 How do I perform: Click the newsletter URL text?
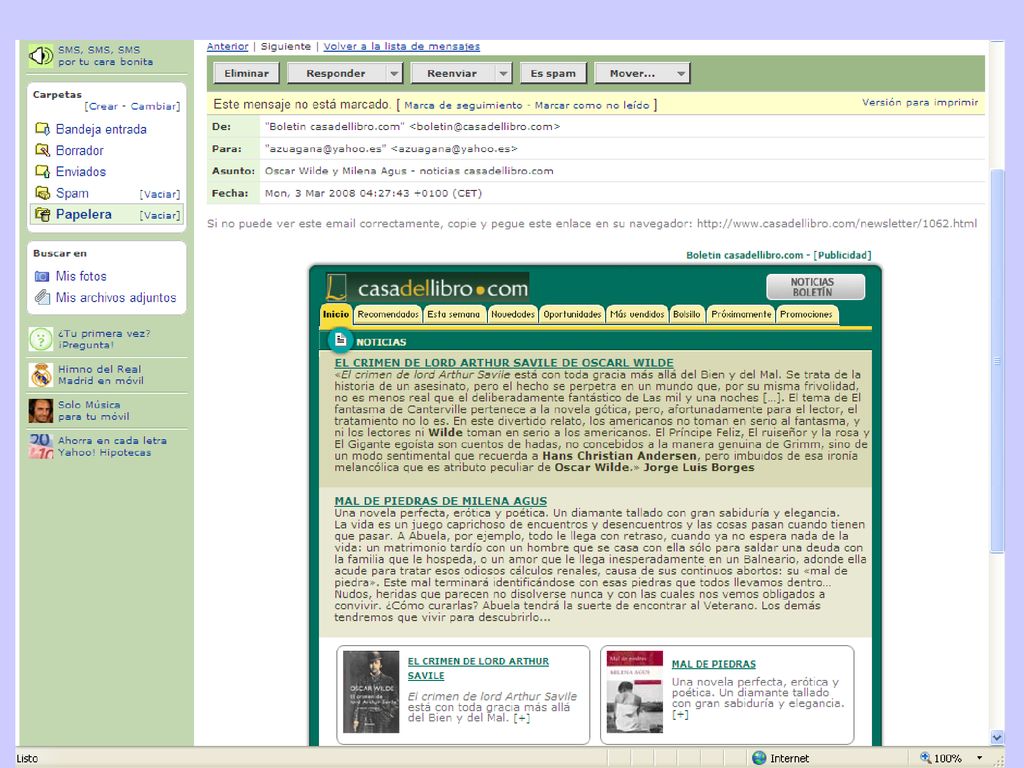pos(837,223)
